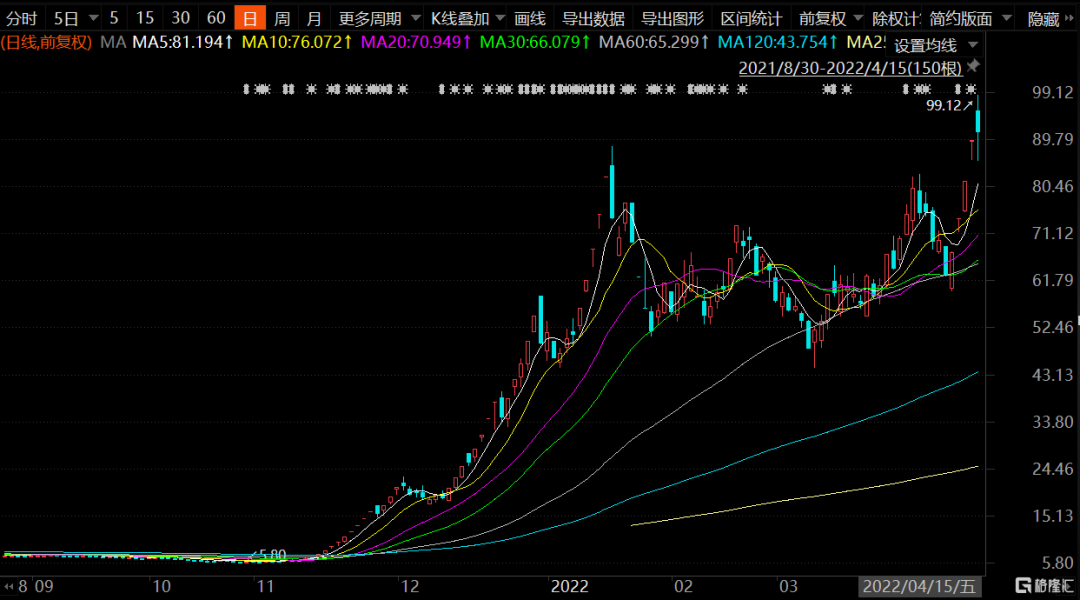
Task: Select the 月 monthly period
Action: tap(314, 18)
